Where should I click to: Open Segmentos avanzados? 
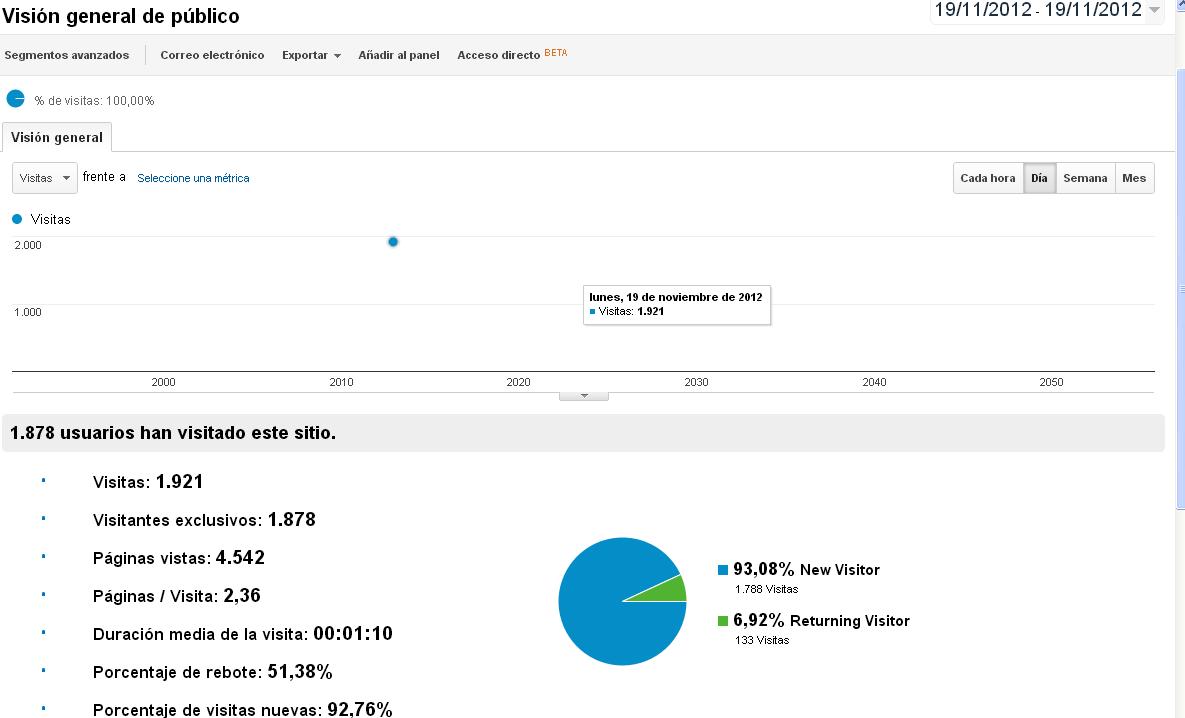point(67,55)
